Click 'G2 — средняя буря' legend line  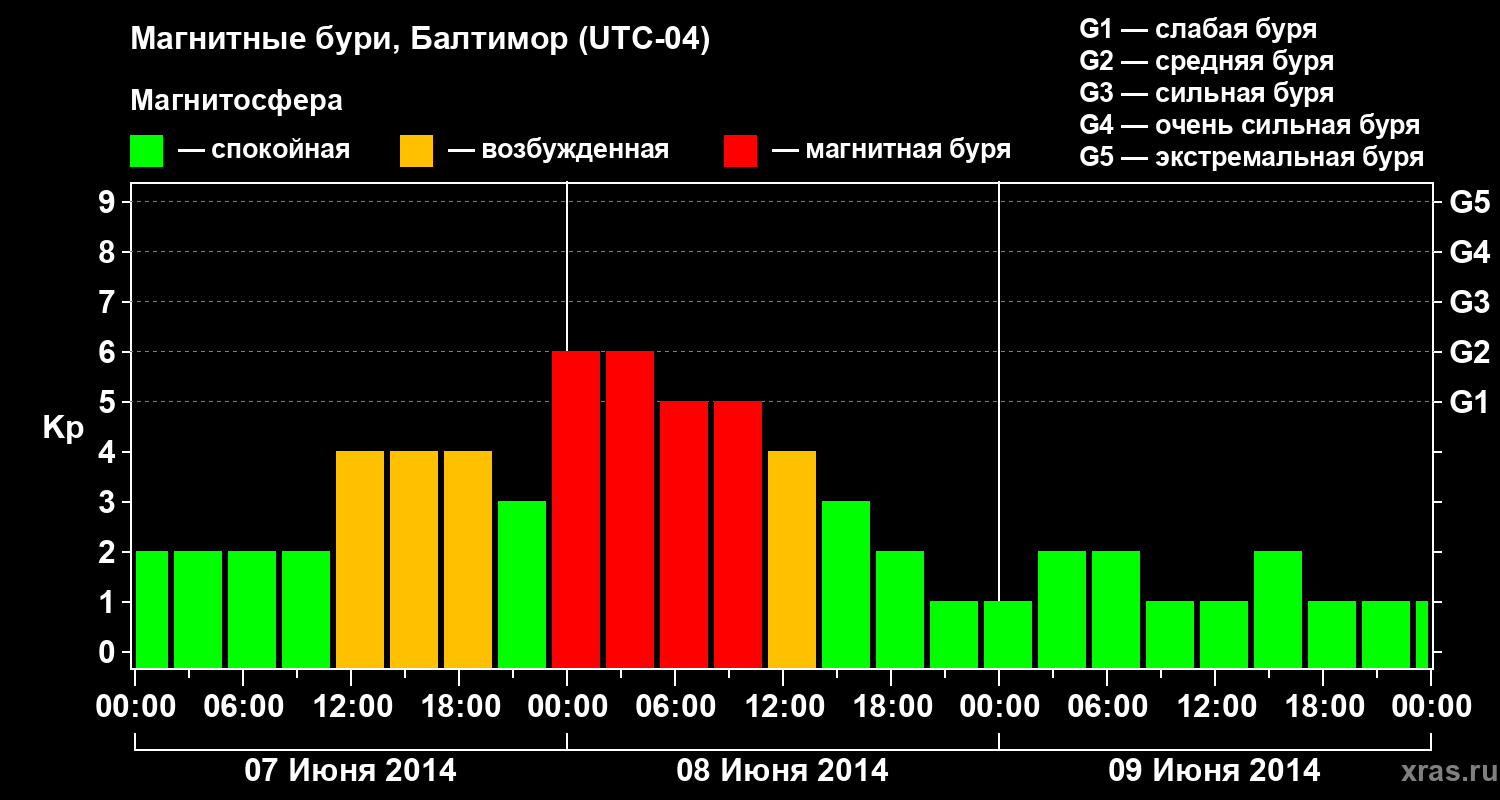click(1207, 61)
